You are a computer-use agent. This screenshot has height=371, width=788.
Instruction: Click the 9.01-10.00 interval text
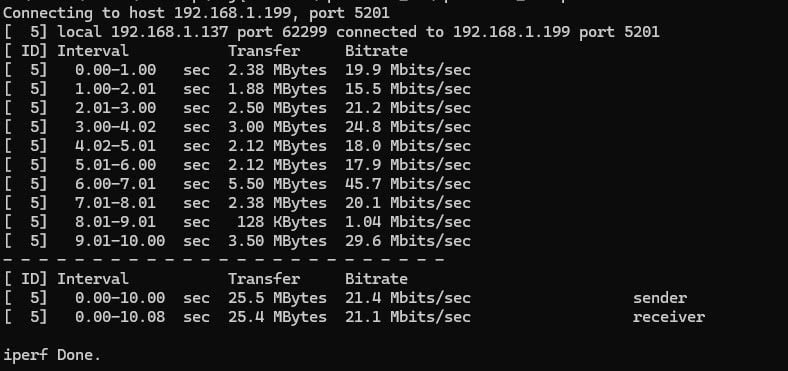(x=120, y=241)
